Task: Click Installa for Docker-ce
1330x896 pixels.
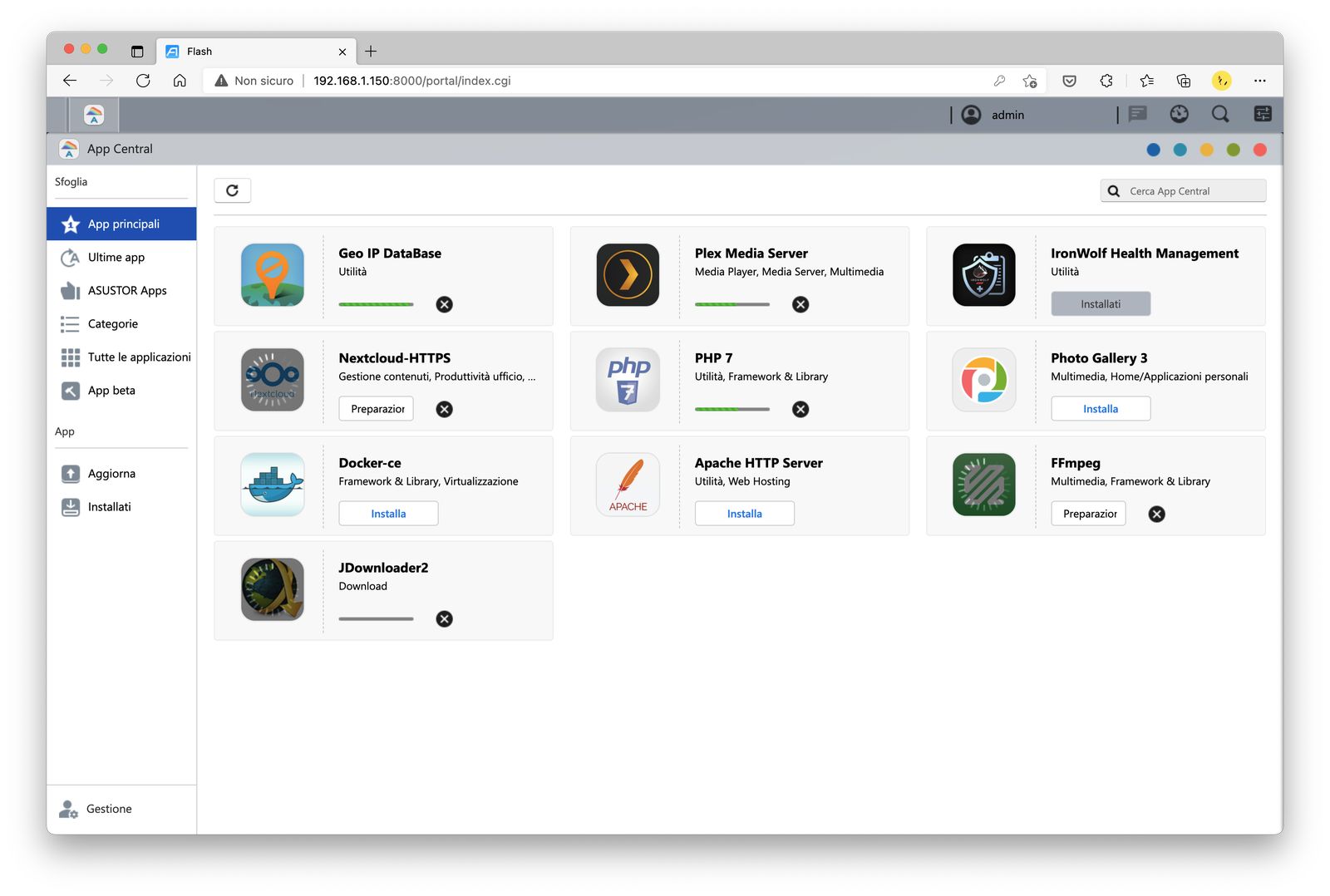Action: click(388, 514)
